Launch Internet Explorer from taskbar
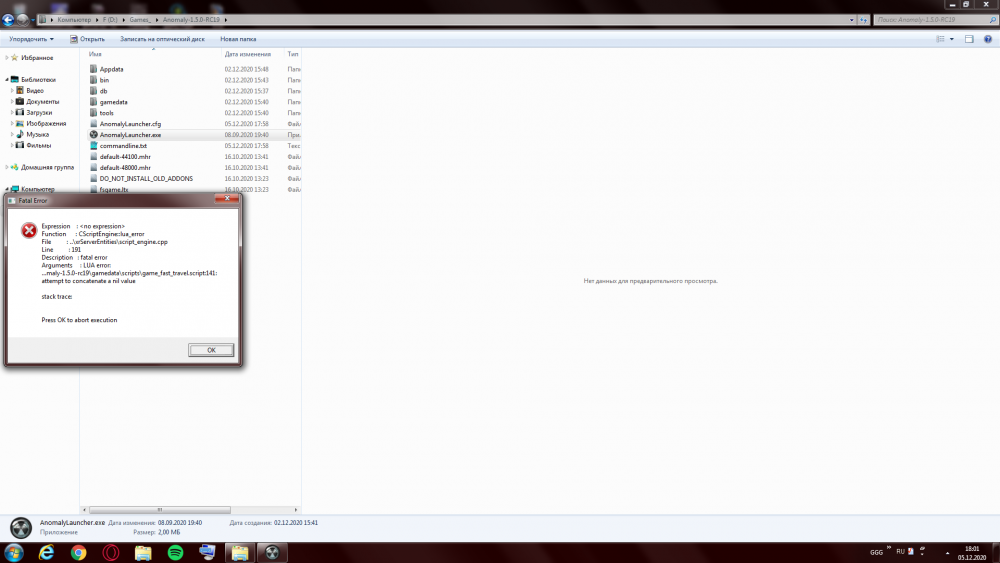The width and height of the screenshot is (1000, 563). (47, 553)
